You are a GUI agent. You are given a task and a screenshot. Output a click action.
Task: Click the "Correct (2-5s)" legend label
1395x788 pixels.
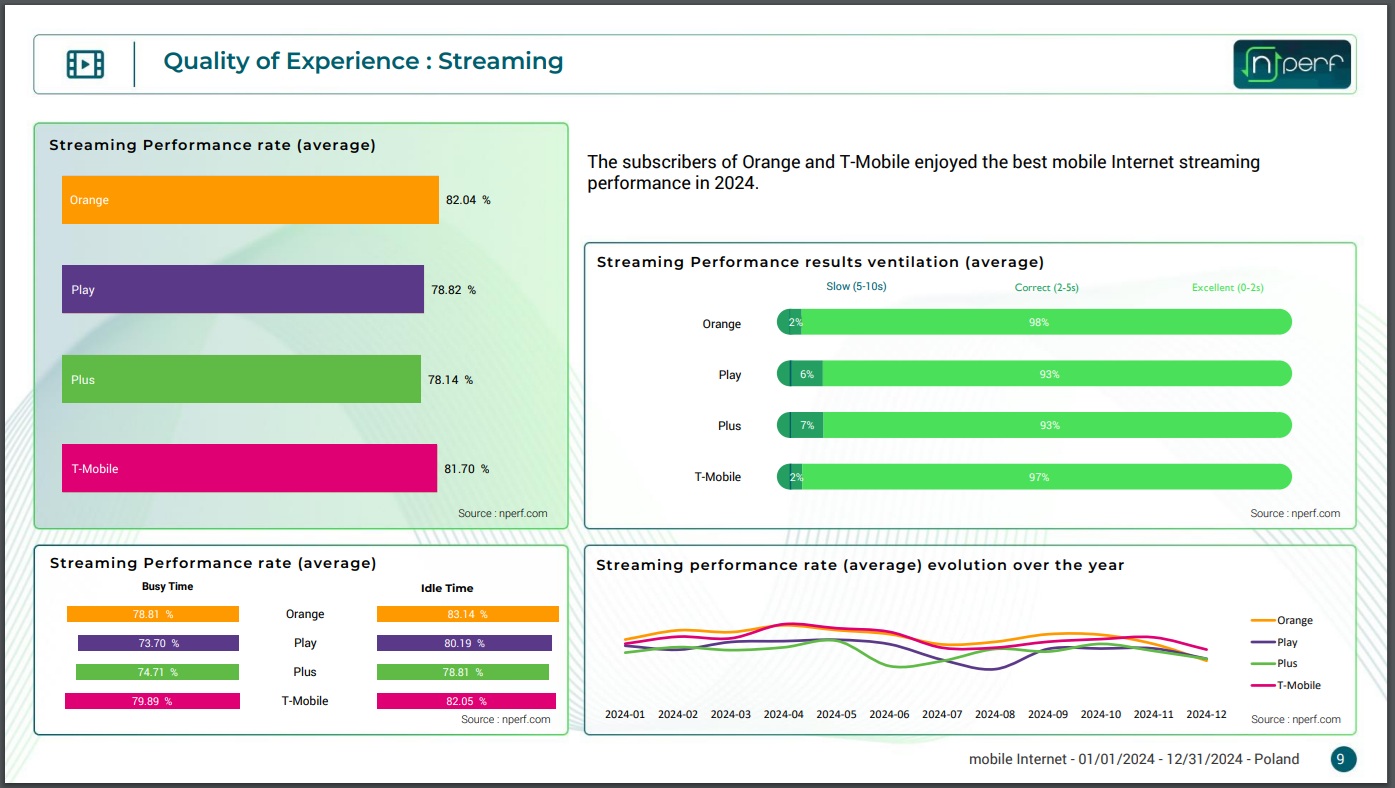click(1046, 288)
